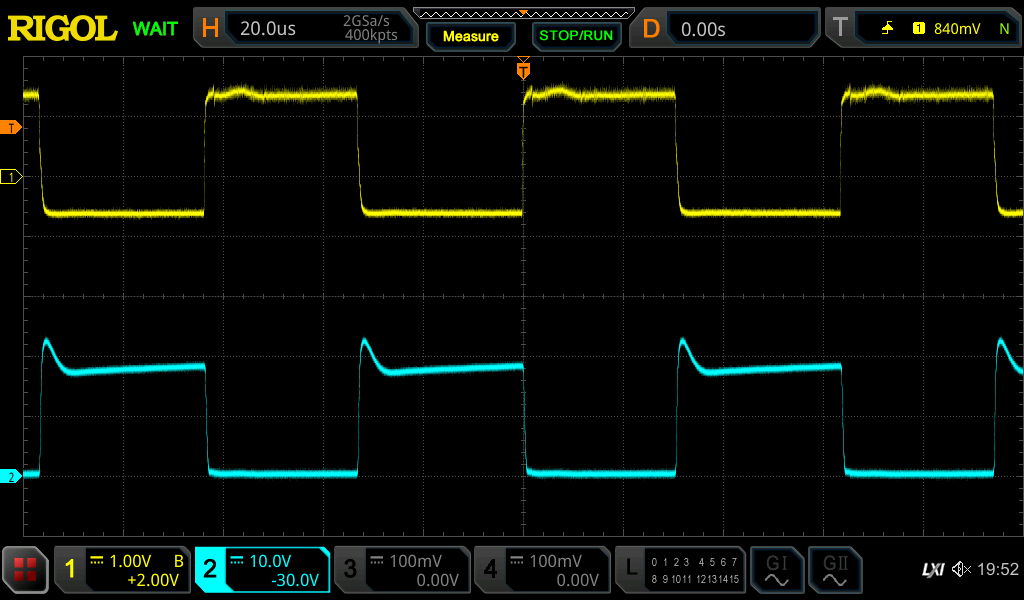Click the rising edge trigger icon

[888, 28]
